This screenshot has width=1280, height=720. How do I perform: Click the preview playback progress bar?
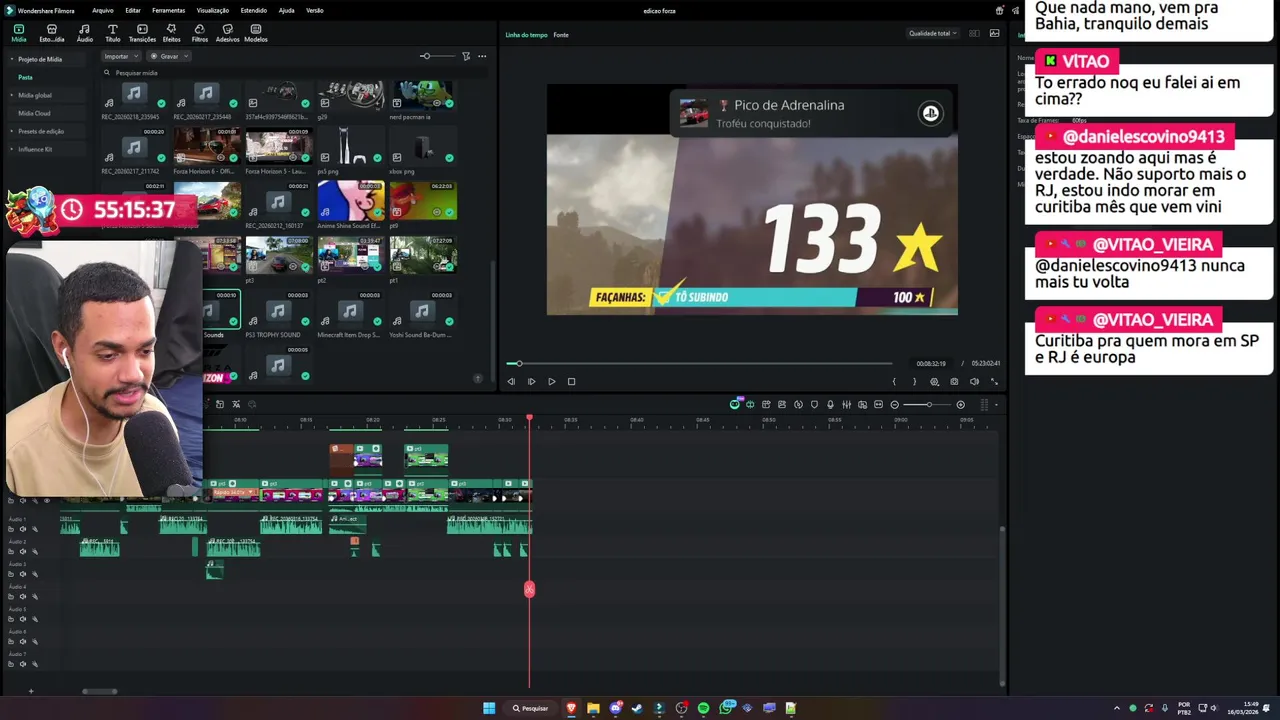pyautogui.click(x=700, y=363)
